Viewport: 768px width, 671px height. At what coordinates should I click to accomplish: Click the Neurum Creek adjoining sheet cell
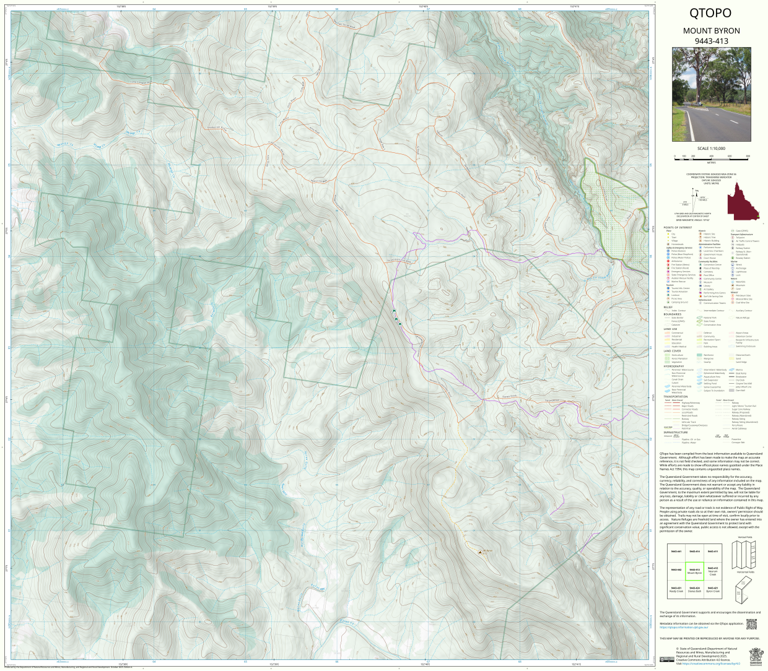pyautogui.click(x=713, y=571)
